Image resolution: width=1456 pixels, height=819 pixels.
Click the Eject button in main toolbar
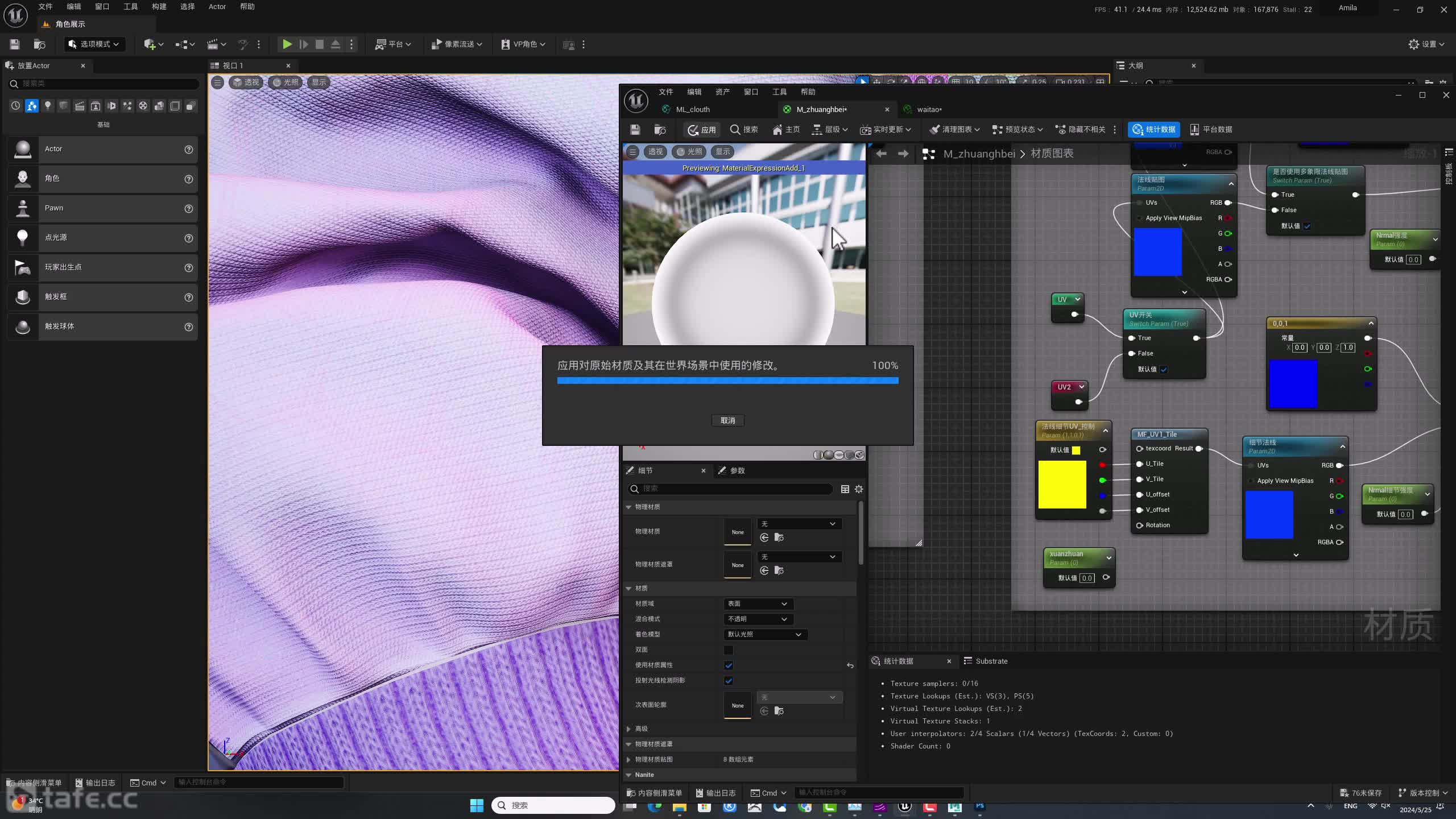(x=336, y=44)
